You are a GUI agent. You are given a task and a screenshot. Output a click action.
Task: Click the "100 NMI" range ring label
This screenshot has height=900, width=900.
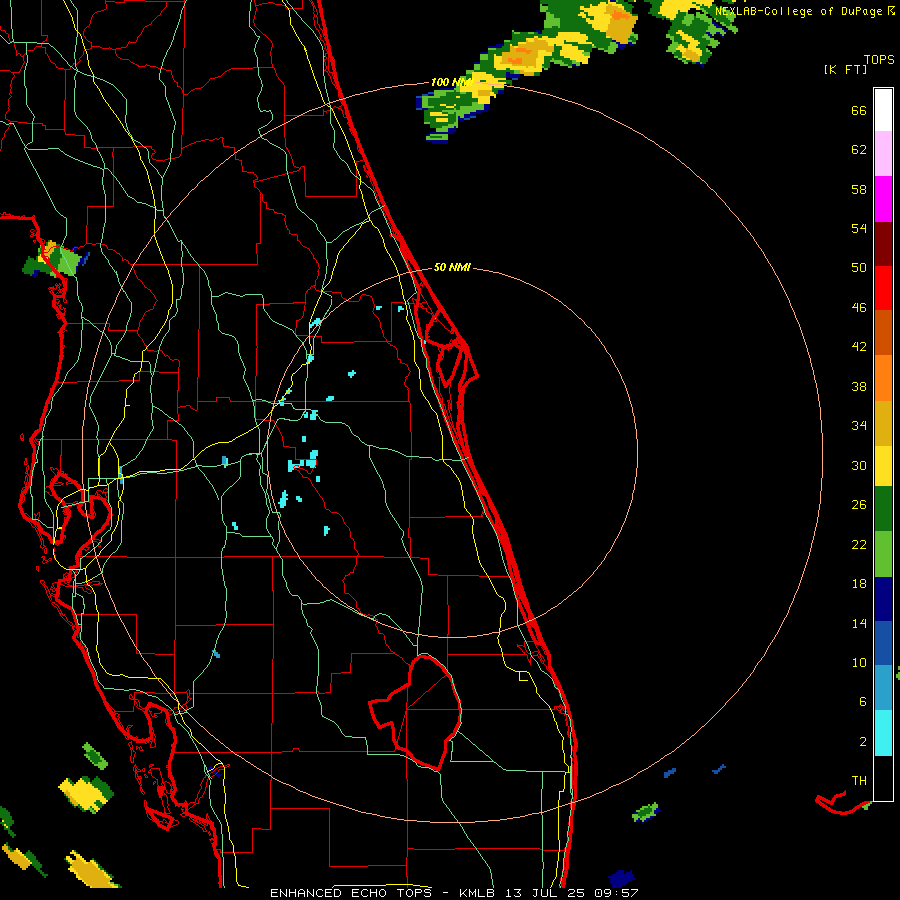click(450, 82)
